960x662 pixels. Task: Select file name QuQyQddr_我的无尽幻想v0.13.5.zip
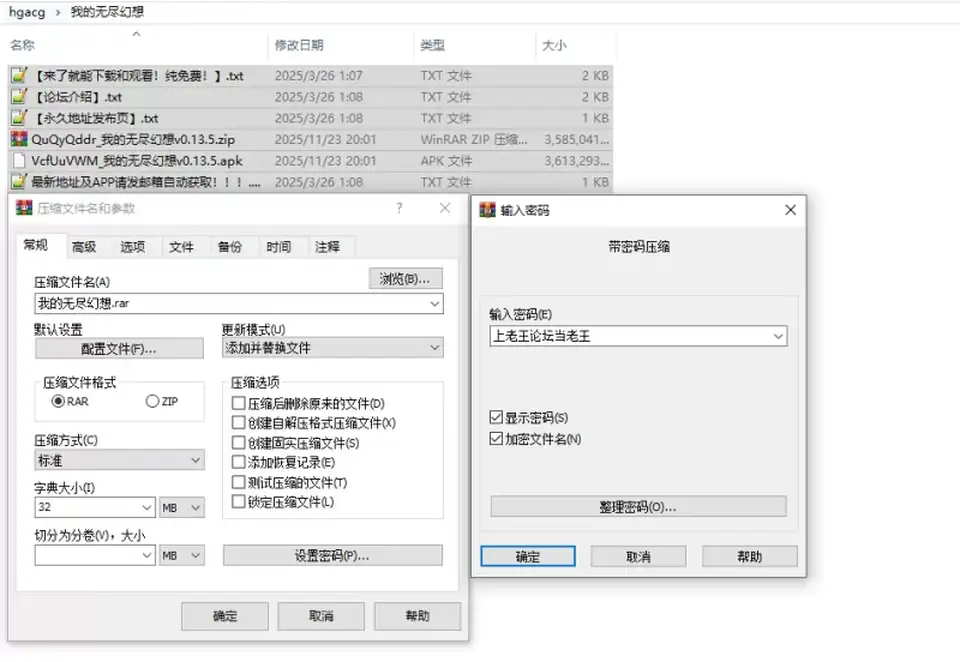point(133,139)
